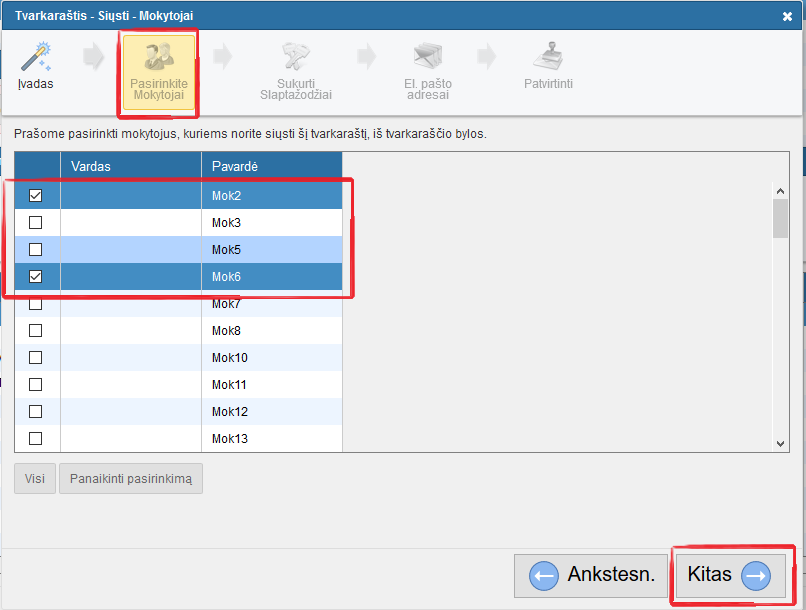Screen dimensions: 806x610
Task: Click the left arrow icon on Ankstesn.
Action: [543, 575]
